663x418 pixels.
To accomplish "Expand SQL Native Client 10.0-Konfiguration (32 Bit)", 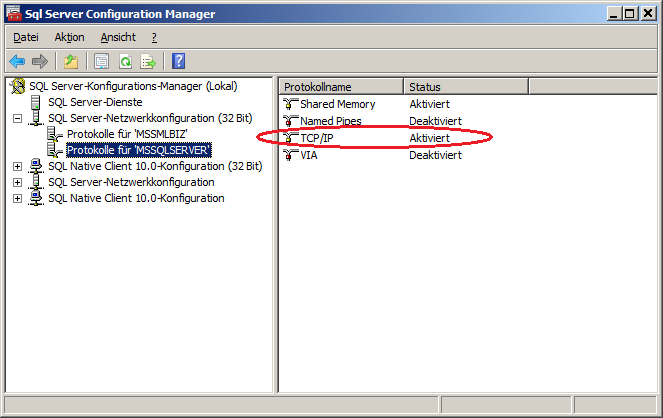I will tap(17, 167).
